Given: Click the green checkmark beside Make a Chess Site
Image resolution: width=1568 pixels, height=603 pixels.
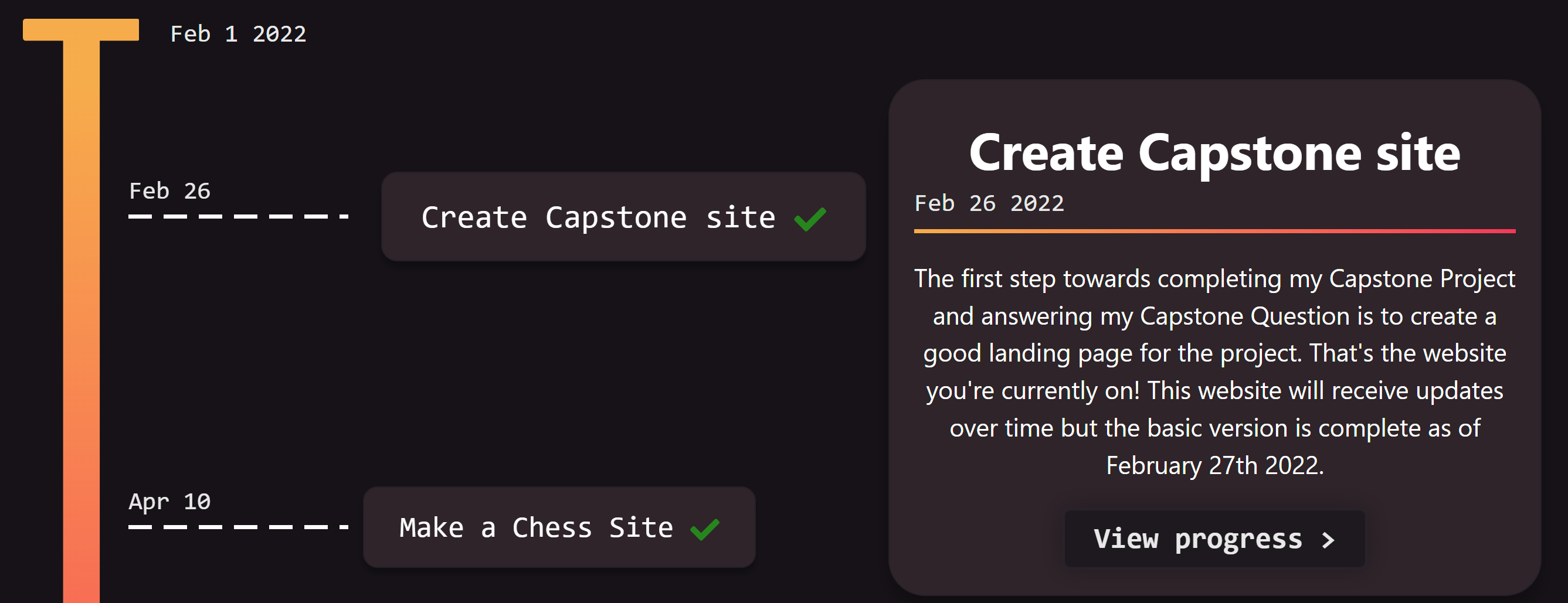Looking at the screenshot, I should [x=705, y=529].
